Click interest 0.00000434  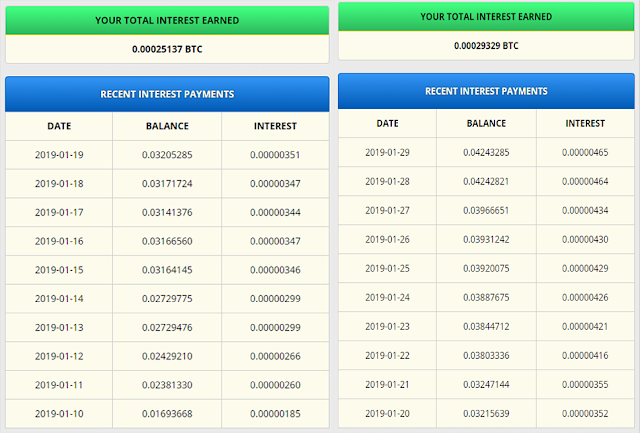(x=585, y=211)
